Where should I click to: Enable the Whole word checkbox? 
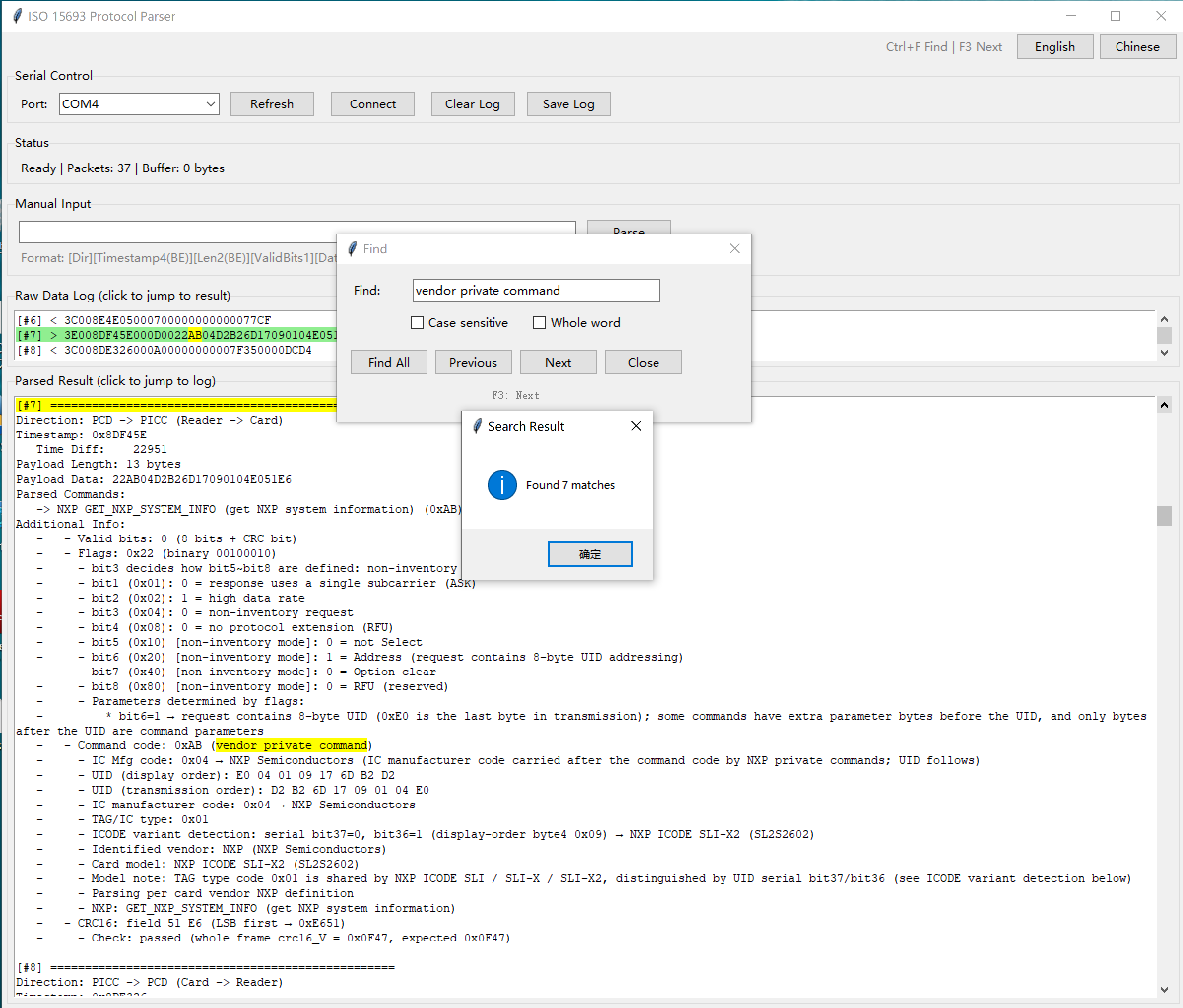click(x=539, y=323)
